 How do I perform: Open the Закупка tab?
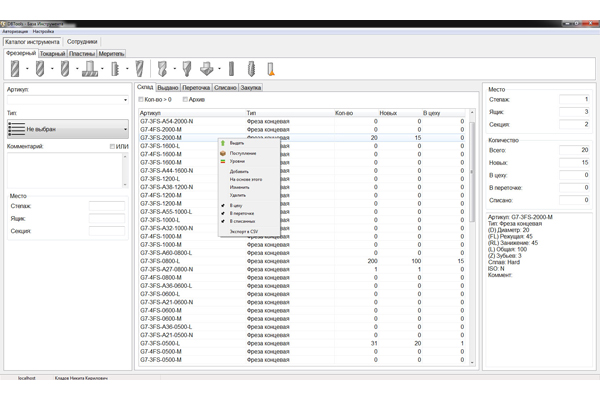pyautogui.click(x=251, y=88)
